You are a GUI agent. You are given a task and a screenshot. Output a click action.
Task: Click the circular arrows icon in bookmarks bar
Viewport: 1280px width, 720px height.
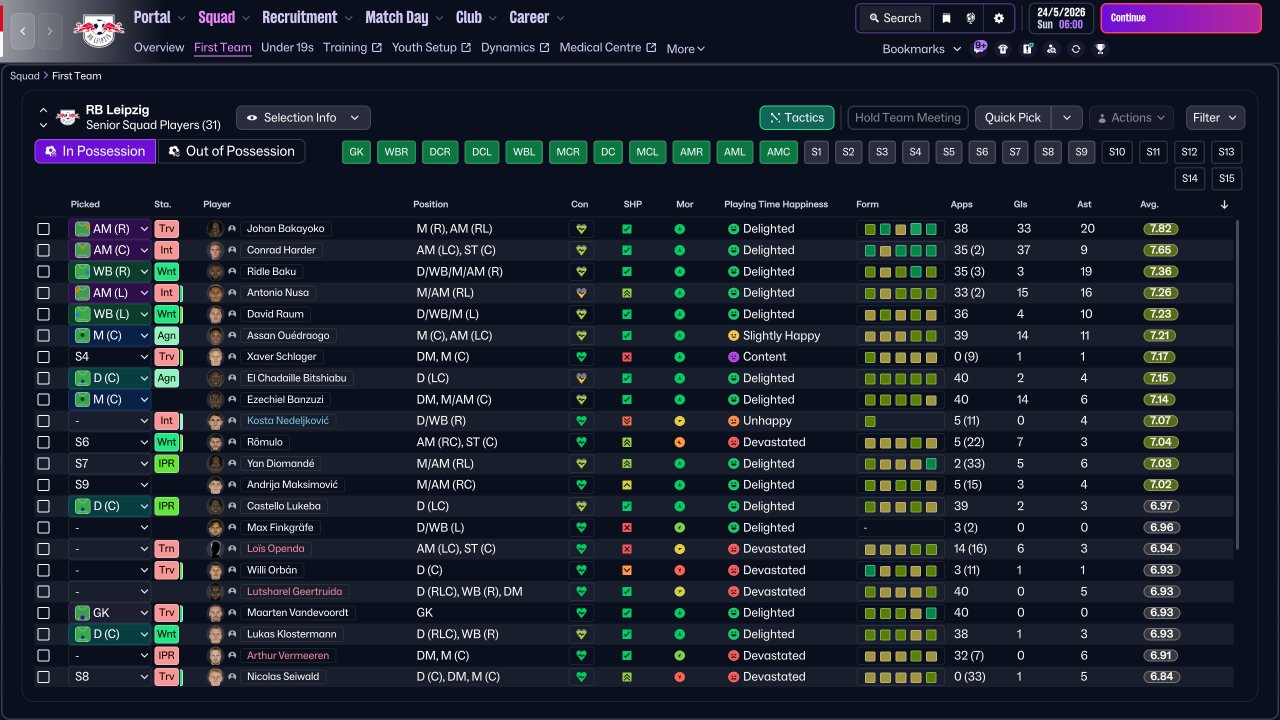tap(1075, 48)
